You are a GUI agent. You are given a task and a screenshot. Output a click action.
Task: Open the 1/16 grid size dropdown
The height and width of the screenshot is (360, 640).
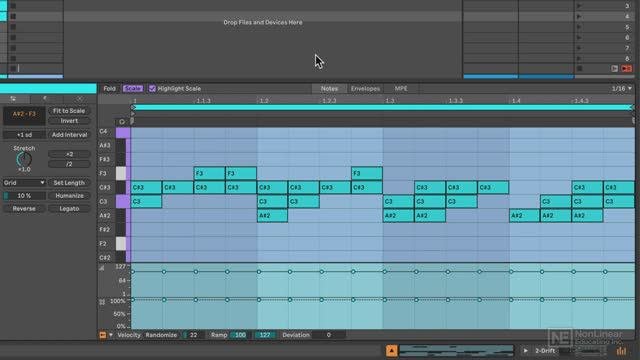pyautogui.click(x=621, y=89)
